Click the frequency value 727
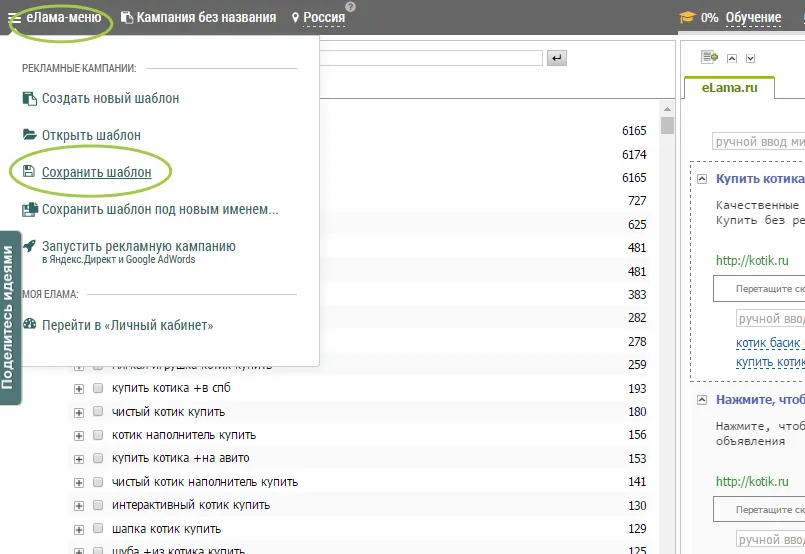The height and width of the screenshot is (554, 805). click(x=637, y=201)
